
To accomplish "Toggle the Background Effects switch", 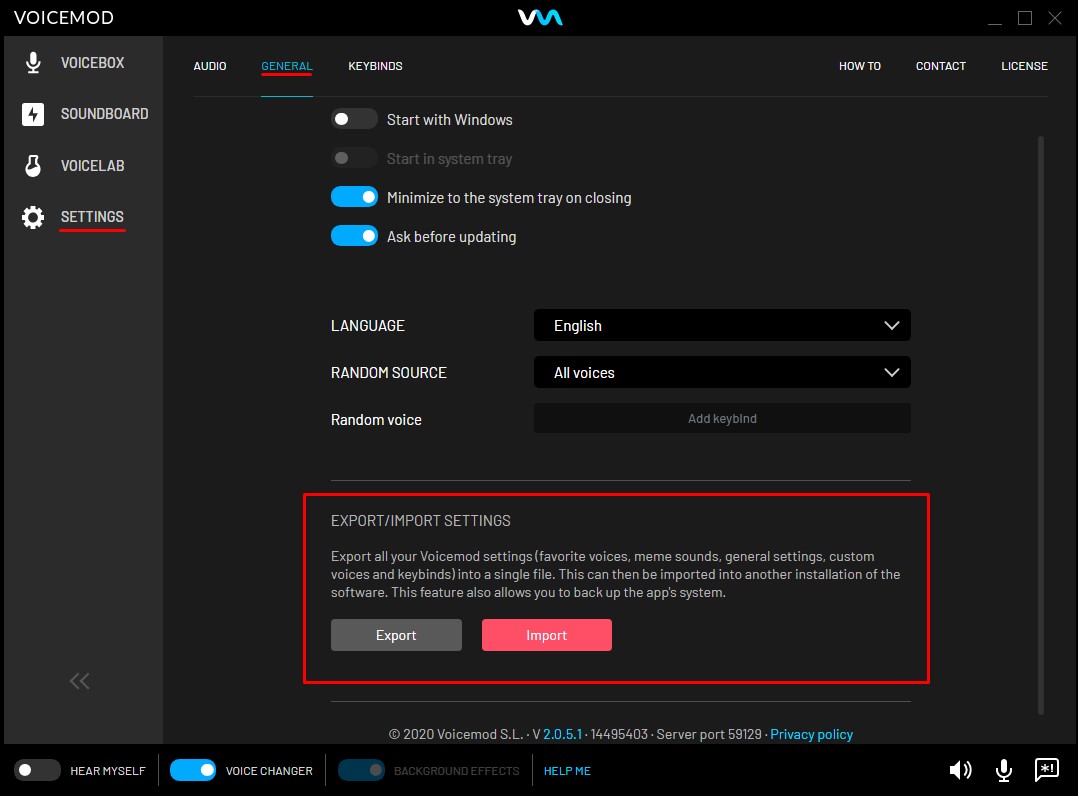I will click(361, 770).
